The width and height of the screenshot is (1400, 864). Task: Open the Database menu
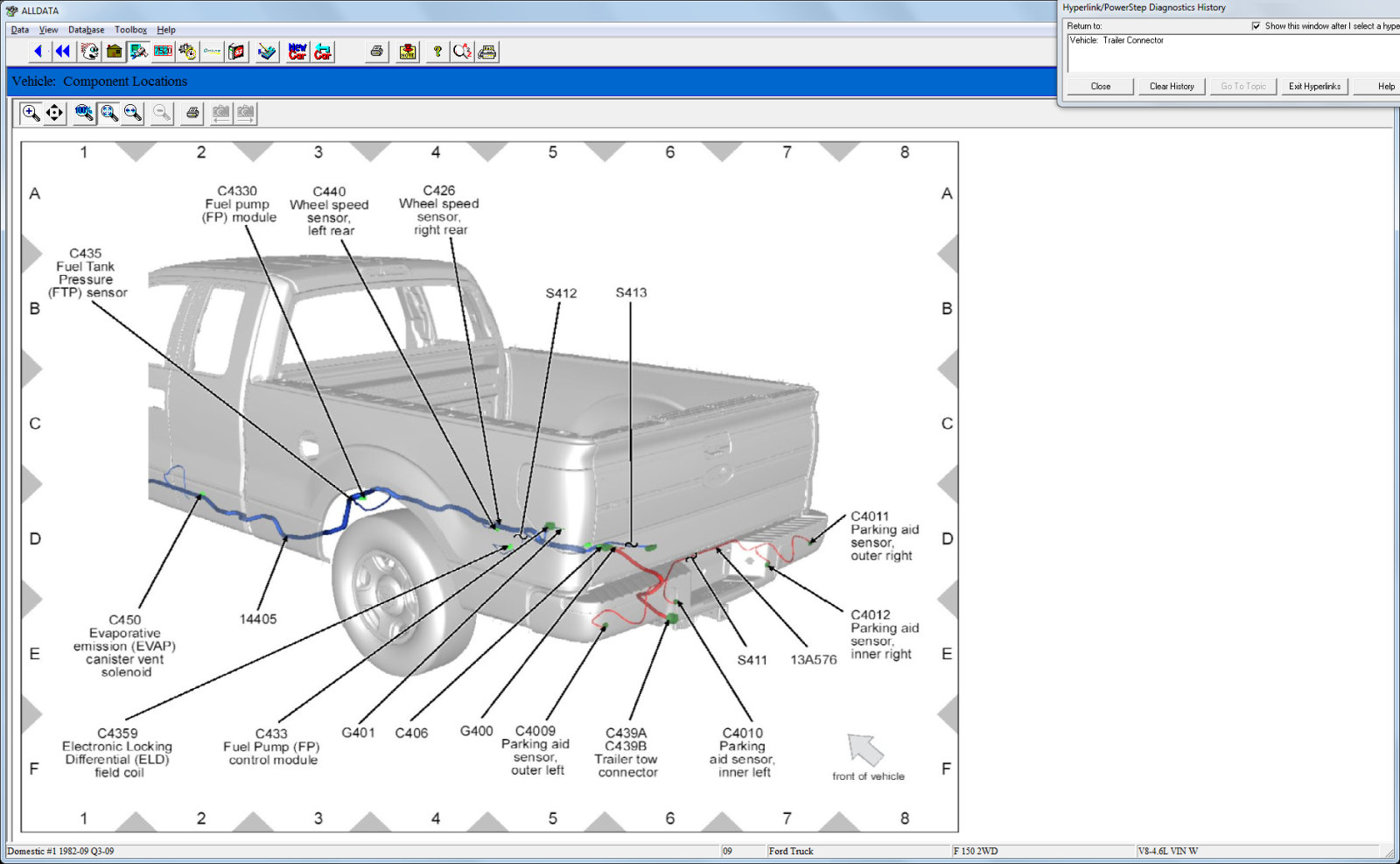tap(86, 29)
